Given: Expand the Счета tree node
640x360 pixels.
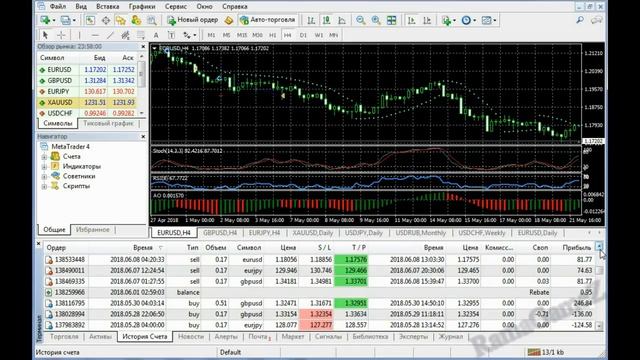Looking at the screenshot, I should [x=44, y=157].
